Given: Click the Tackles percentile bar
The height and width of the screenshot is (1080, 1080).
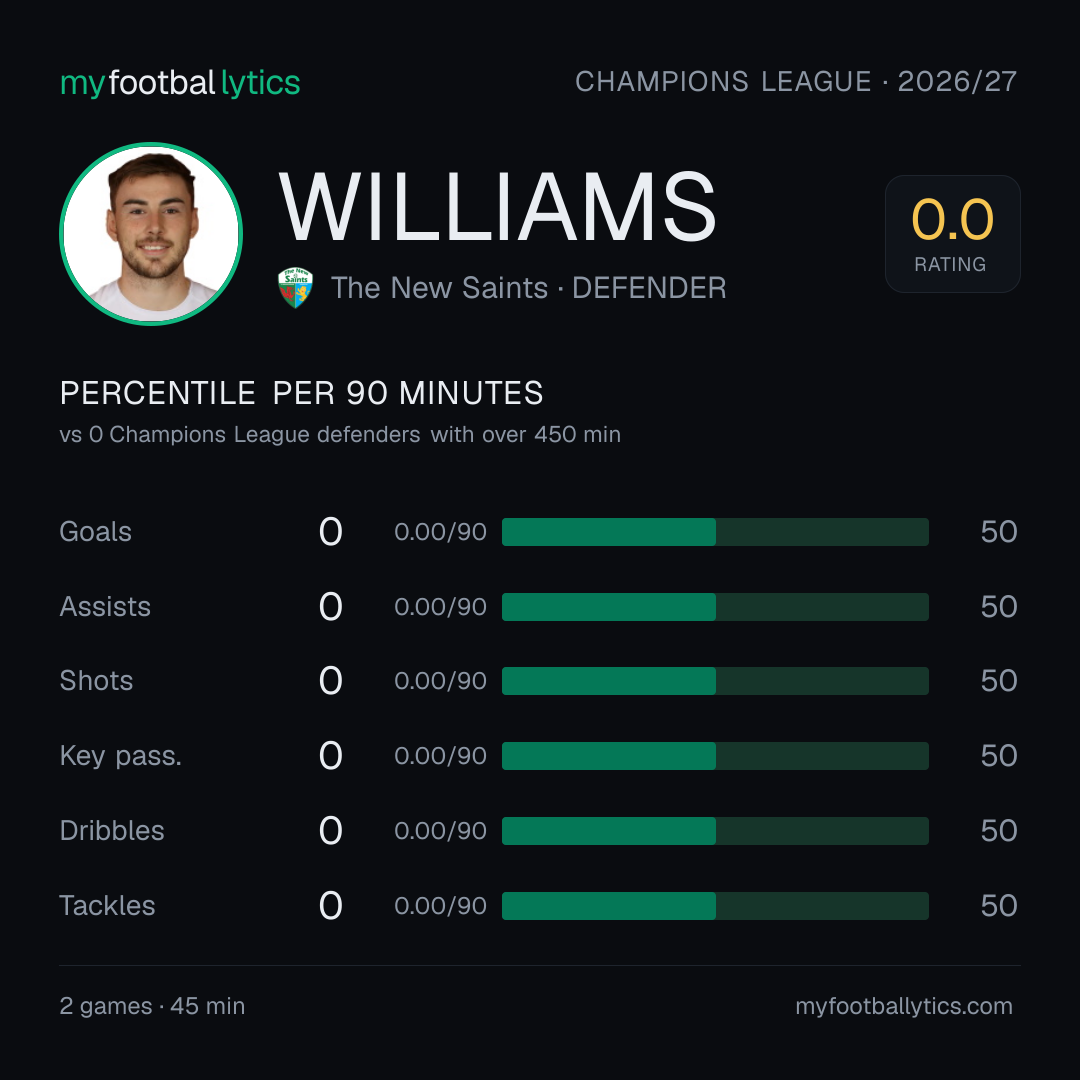Looking at the screenshot, I should 715,906.
